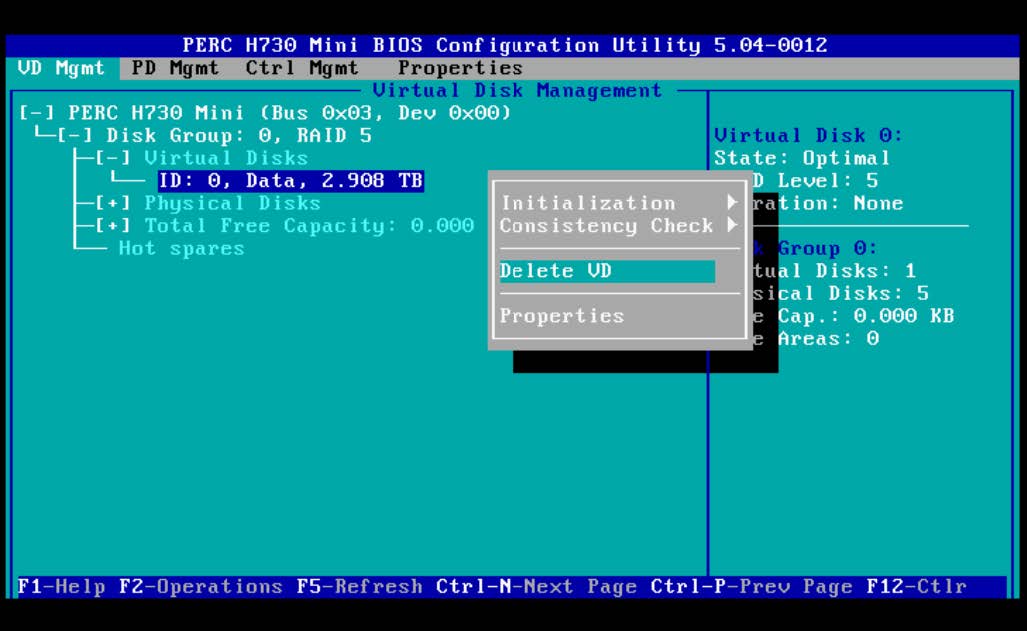Click the Areas: 0 value
The height and width of the screenshot is (631, 1027).
pyautogui.click(x=828, y=339)
